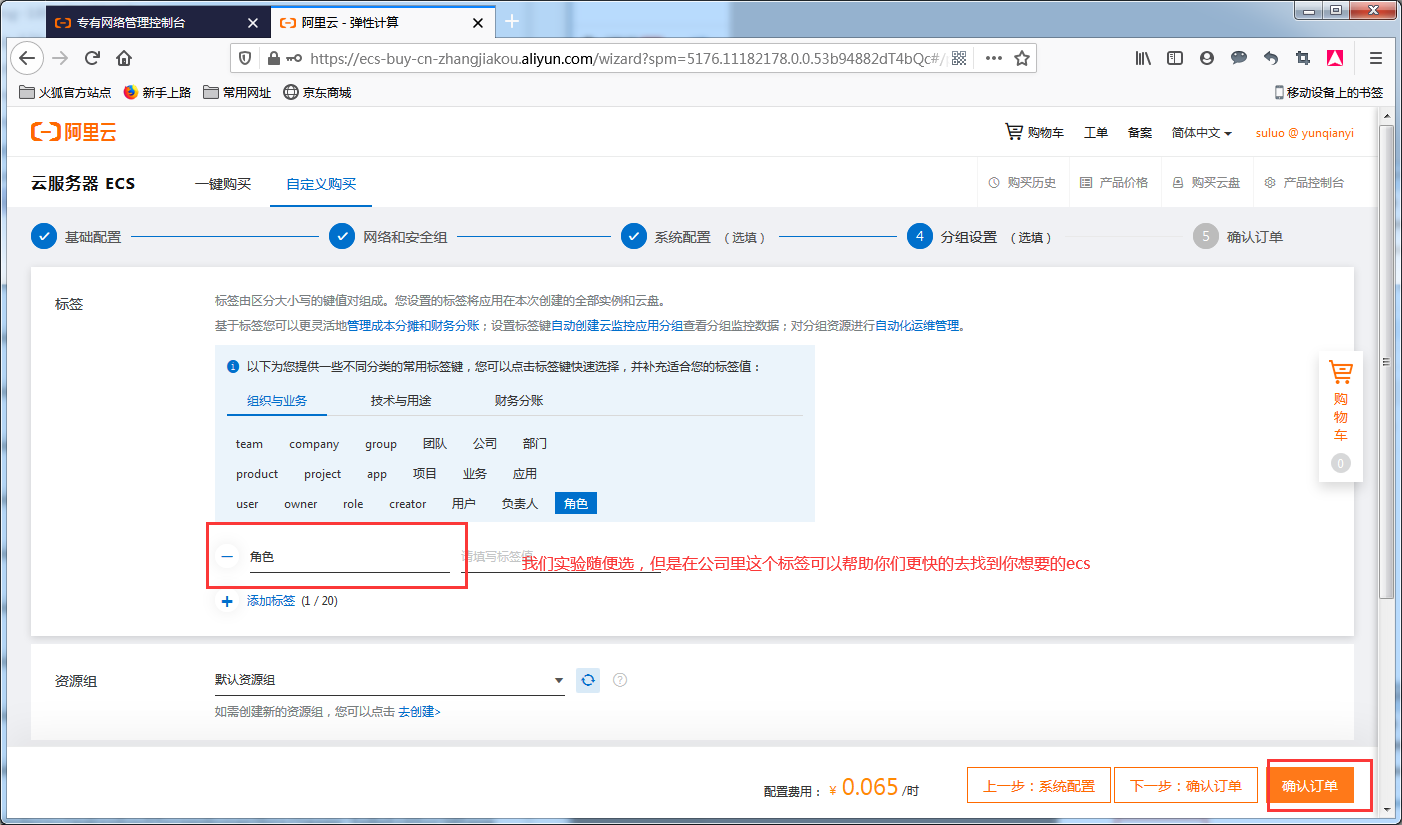
Task: Click the 备案 (filing) icon
Action: coord(1139,131)
